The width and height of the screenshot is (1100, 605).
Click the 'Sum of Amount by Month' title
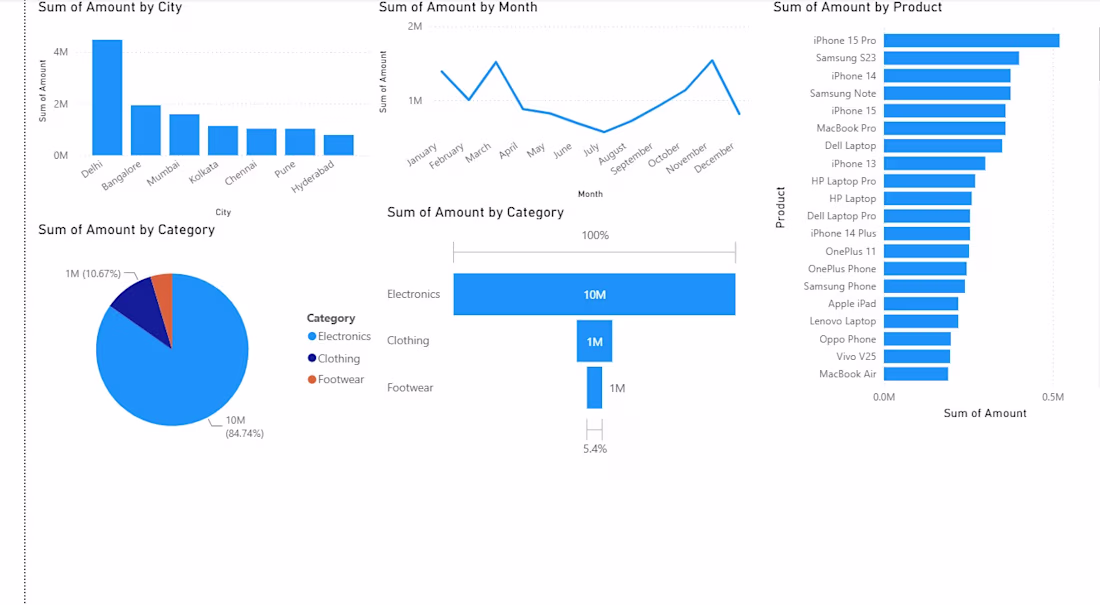[x=458, y=8]
